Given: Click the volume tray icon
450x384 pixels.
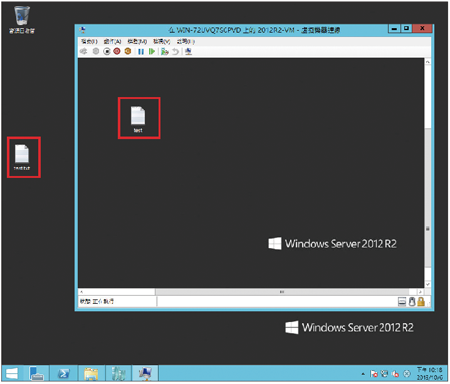Looking at the screenshot, I should (395, 374).
